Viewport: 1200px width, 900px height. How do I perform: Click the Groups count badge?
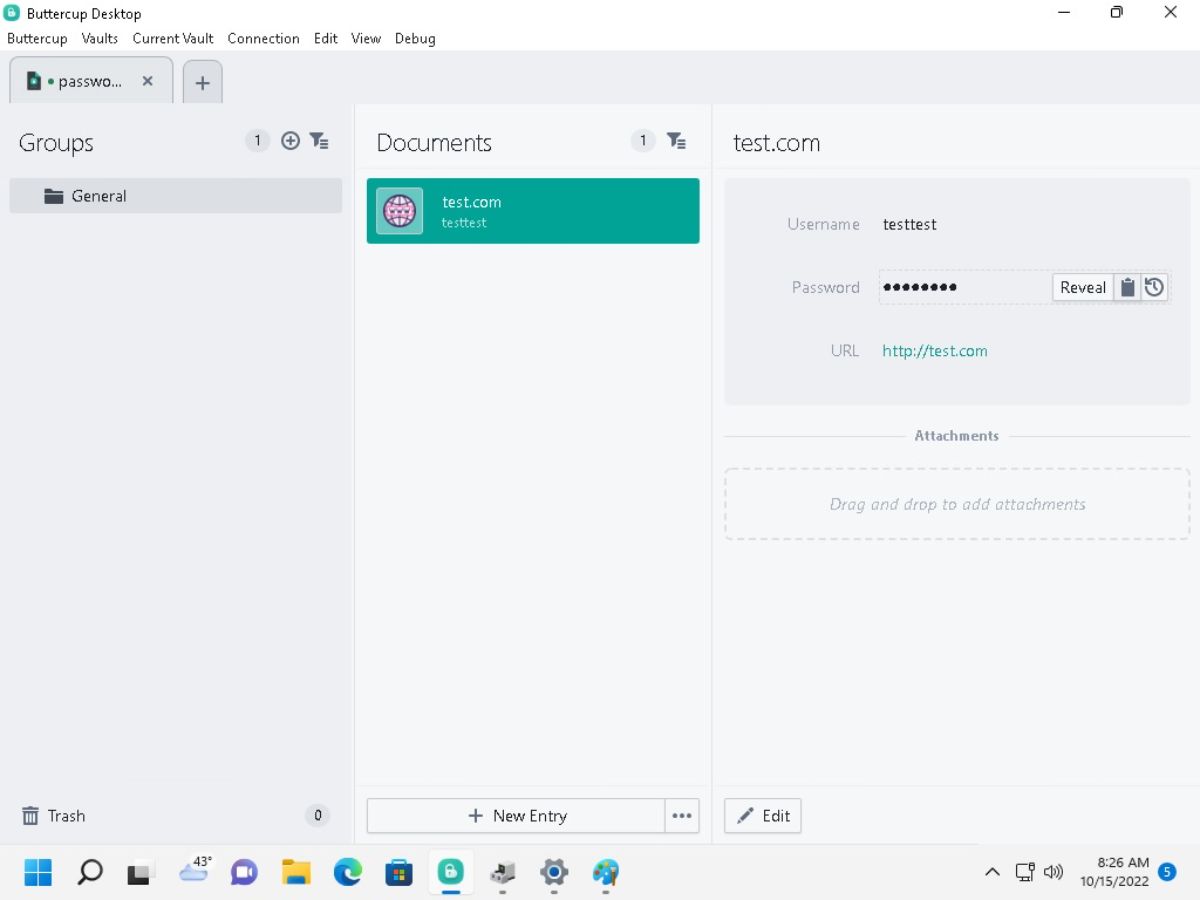point(257,141)
